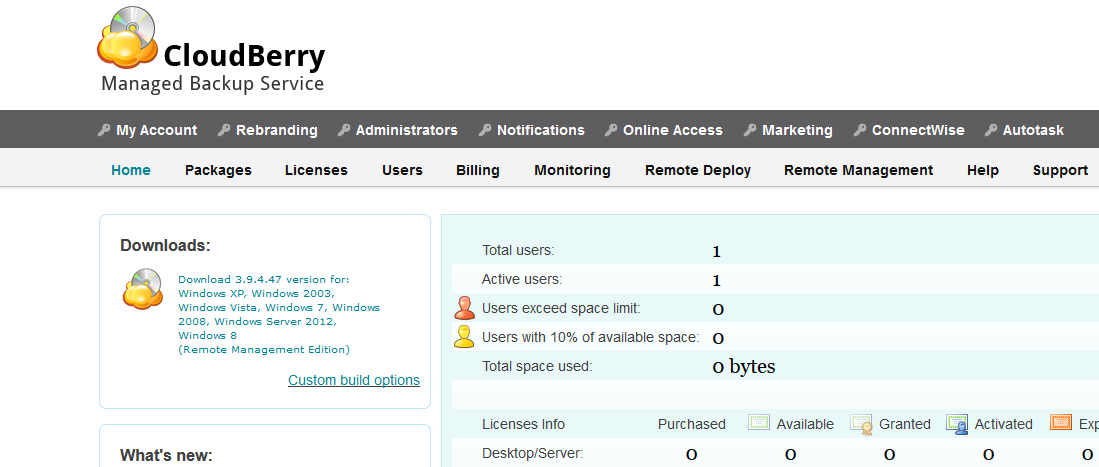Click the key icon beside My Account
This screenshot has height=467, width=1099.
pyautogui.click(x=104, y=130)
